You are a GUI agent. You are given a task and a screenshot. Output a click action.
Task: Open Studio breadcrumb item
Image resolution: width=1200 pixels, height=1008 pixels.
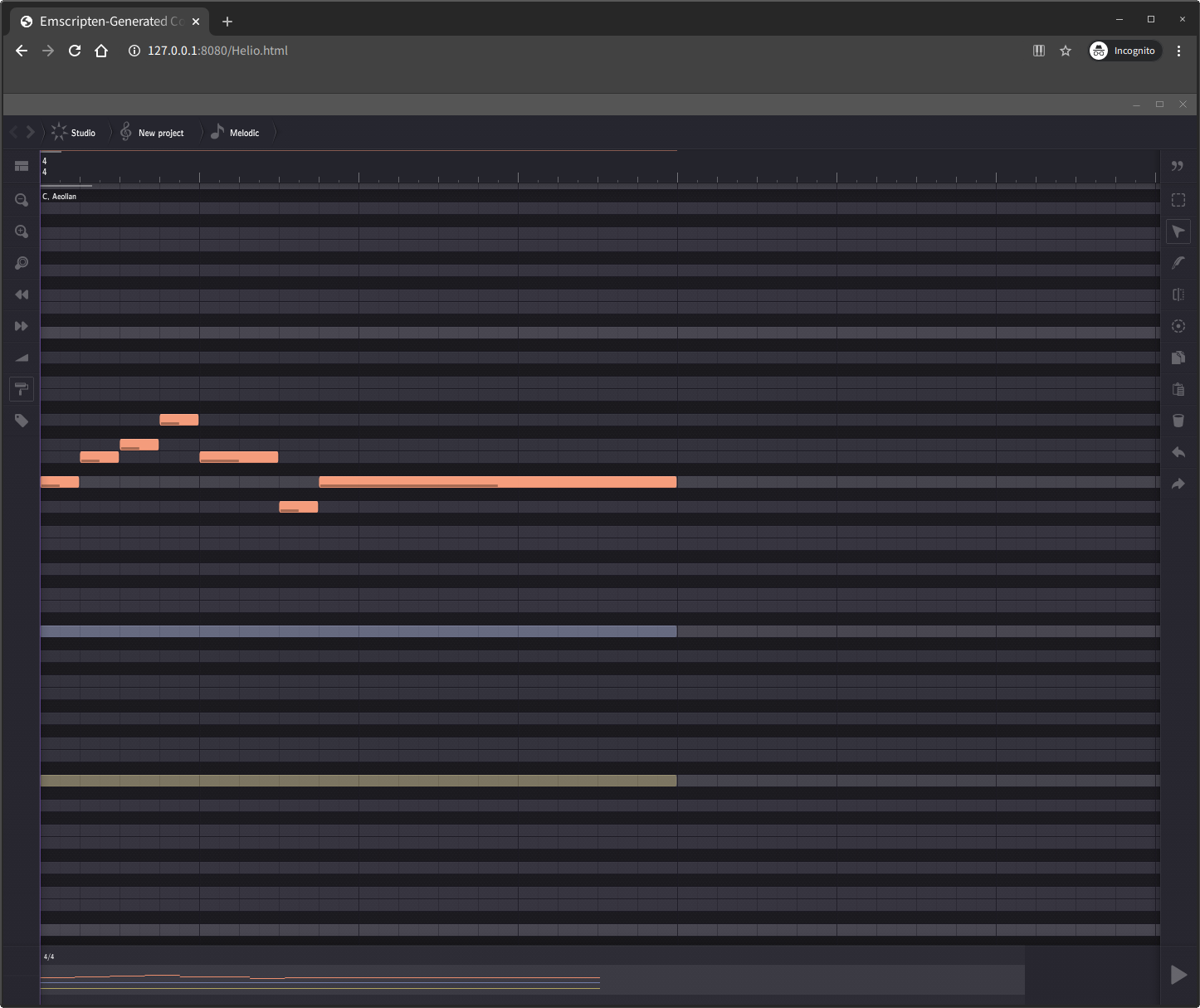point(83,133)
